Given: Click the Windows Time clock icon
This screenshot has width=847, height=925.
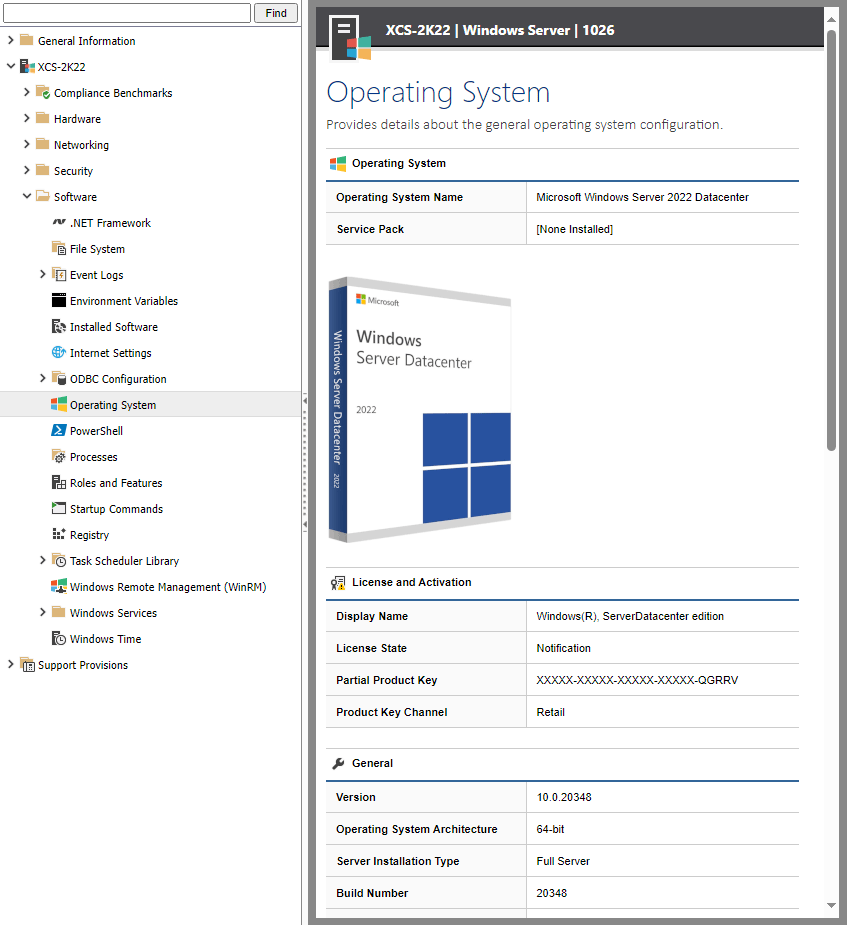Looking at the screenshot, I should click(x=59, y=638).
